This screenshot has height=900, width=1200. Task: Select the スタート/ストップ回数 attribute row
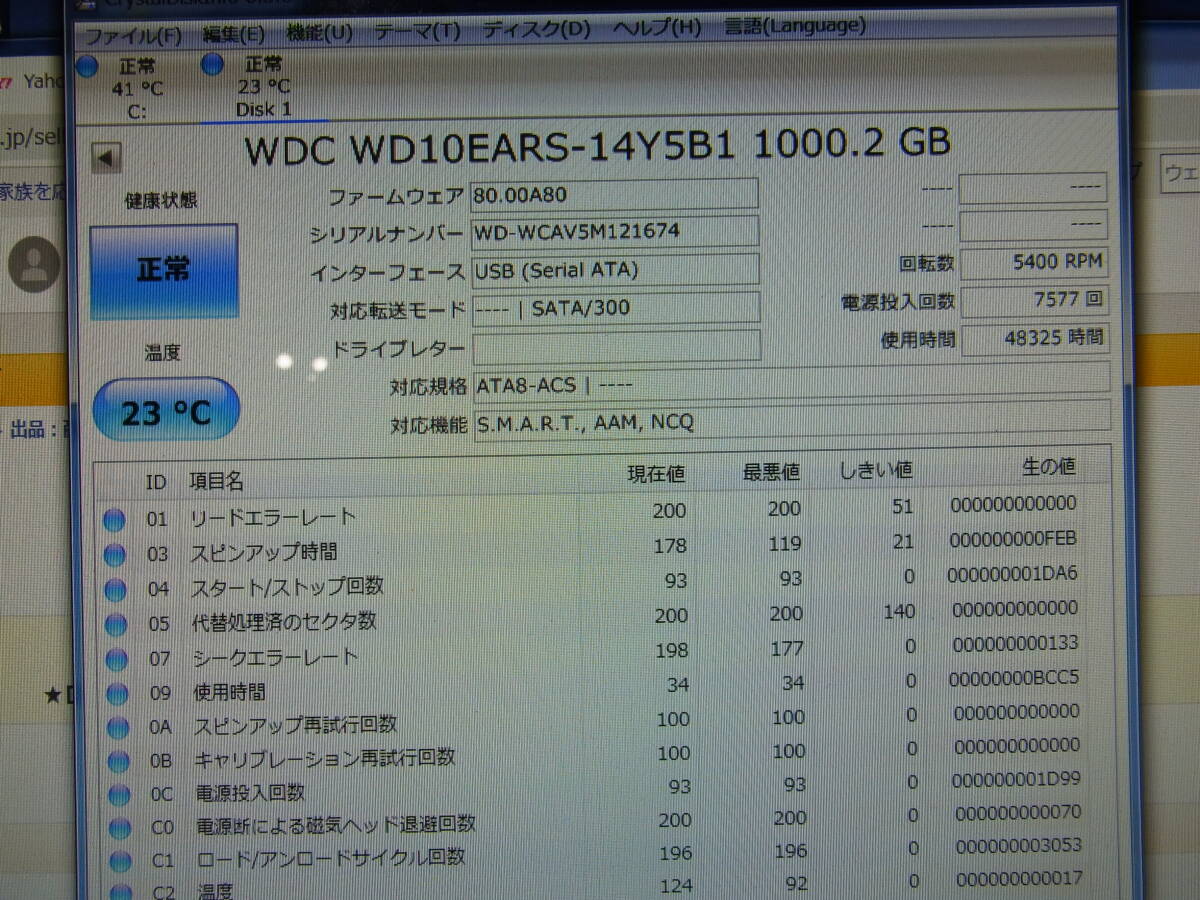tap(595, 581)
